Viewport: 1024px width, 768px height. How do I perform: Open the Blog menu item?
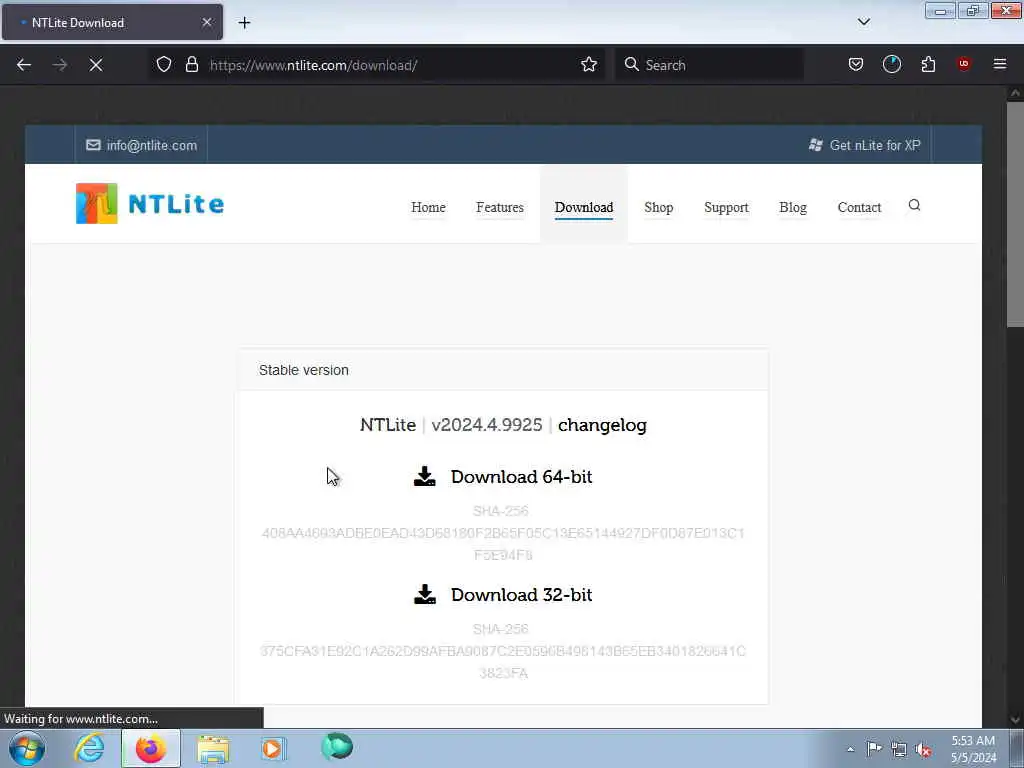coord(793,207)
